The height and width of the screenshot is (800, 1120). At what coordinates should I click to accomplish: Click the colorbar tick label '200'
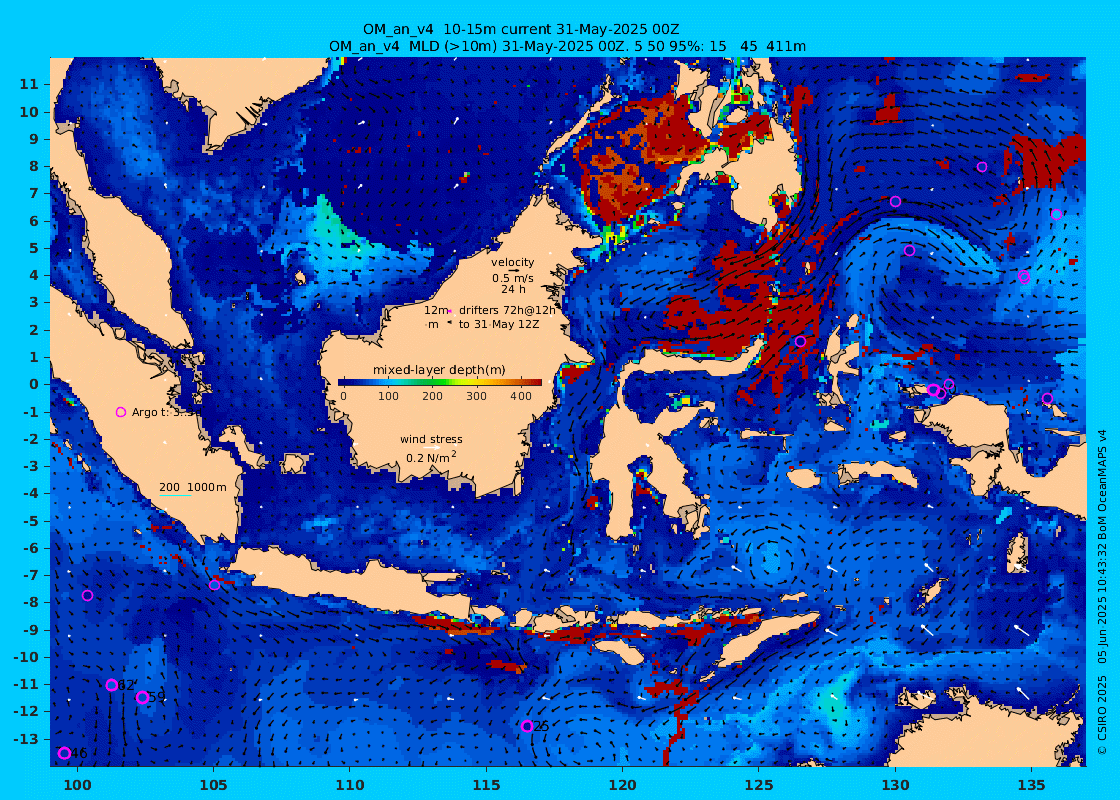(432, 396)
